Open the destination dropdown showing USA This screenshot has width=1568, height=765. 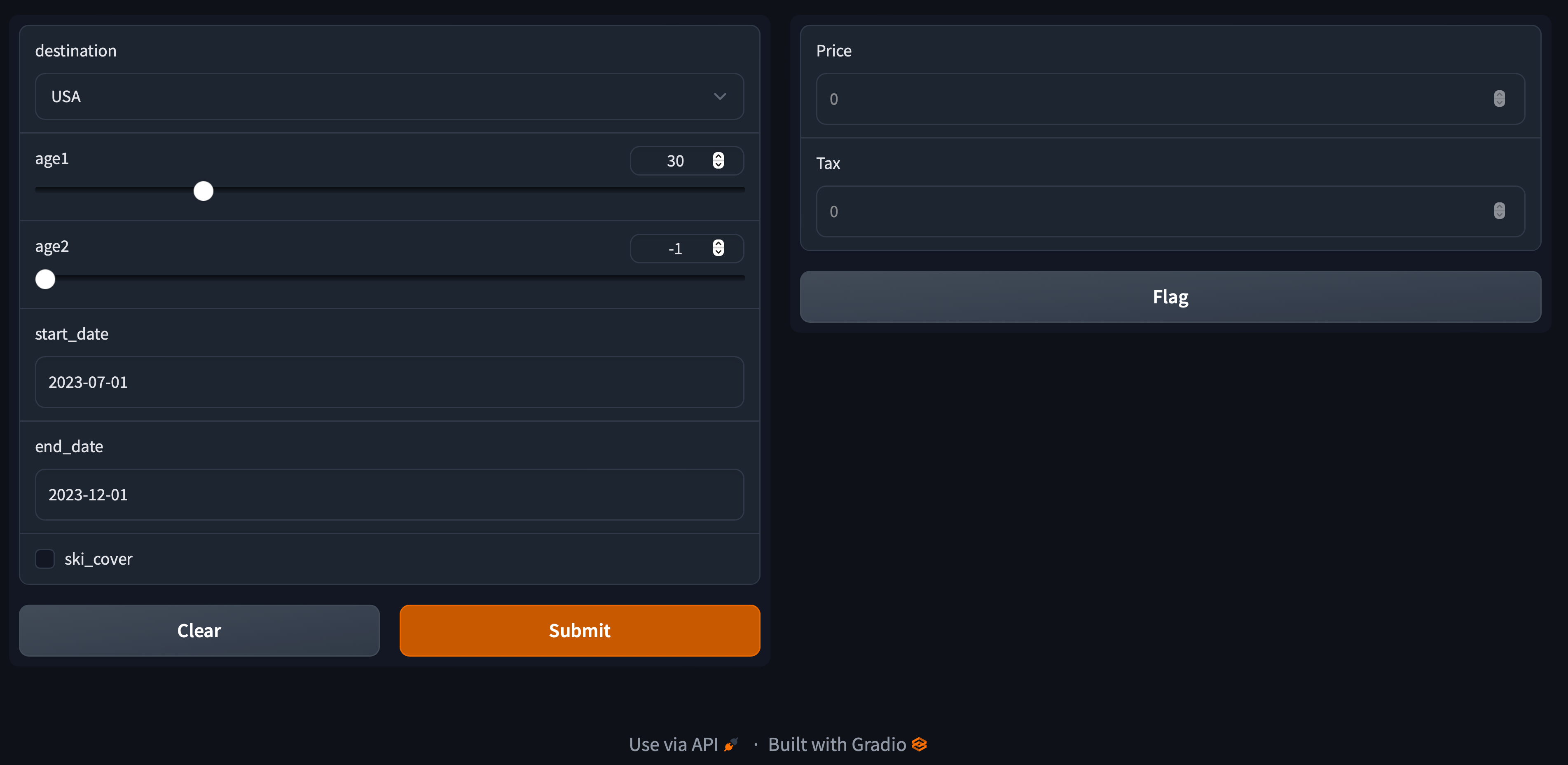(389, 96)
